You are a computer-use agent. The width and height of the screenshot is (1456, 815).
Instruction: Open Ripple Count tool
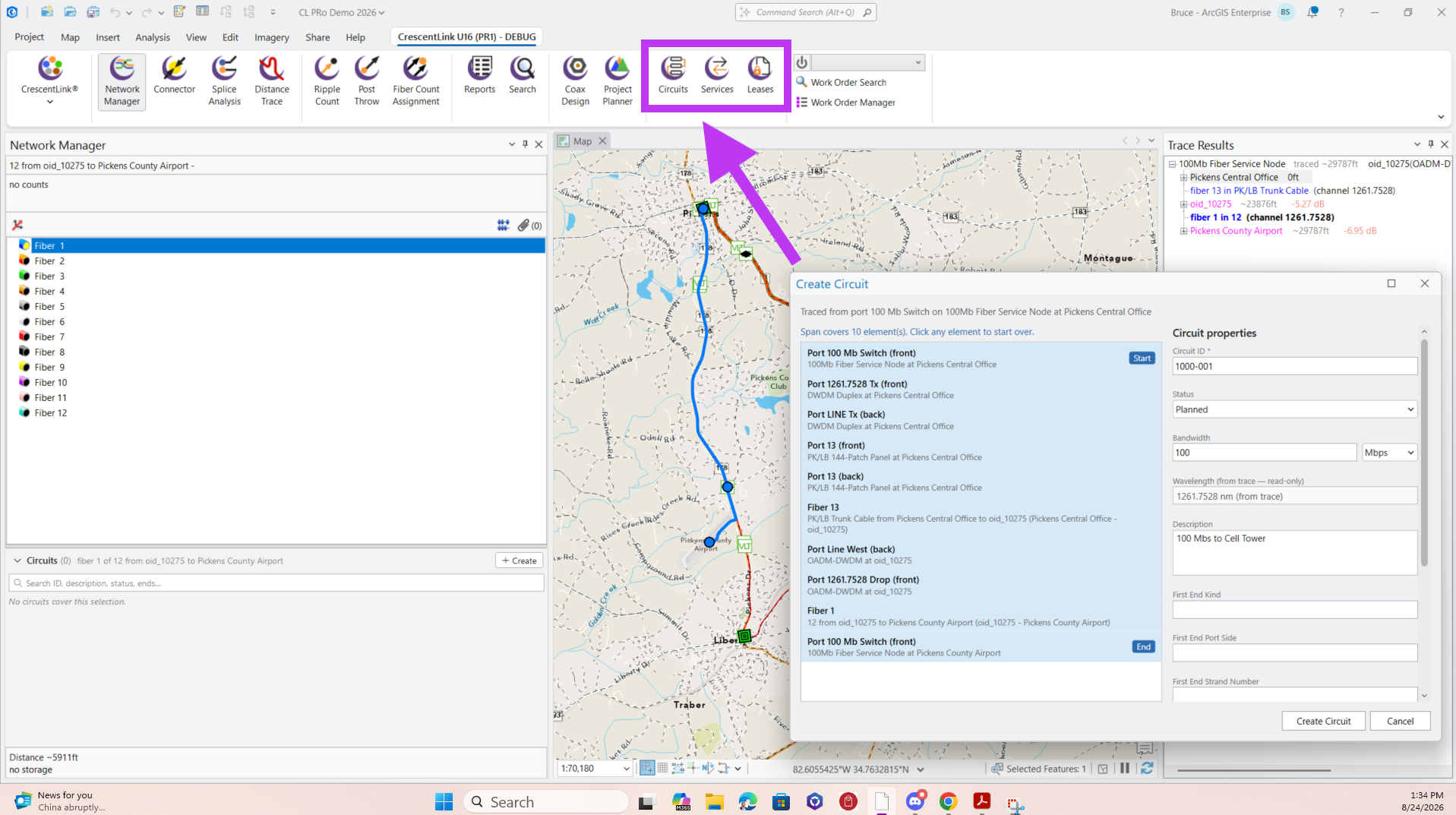click(x=327, y=81)
